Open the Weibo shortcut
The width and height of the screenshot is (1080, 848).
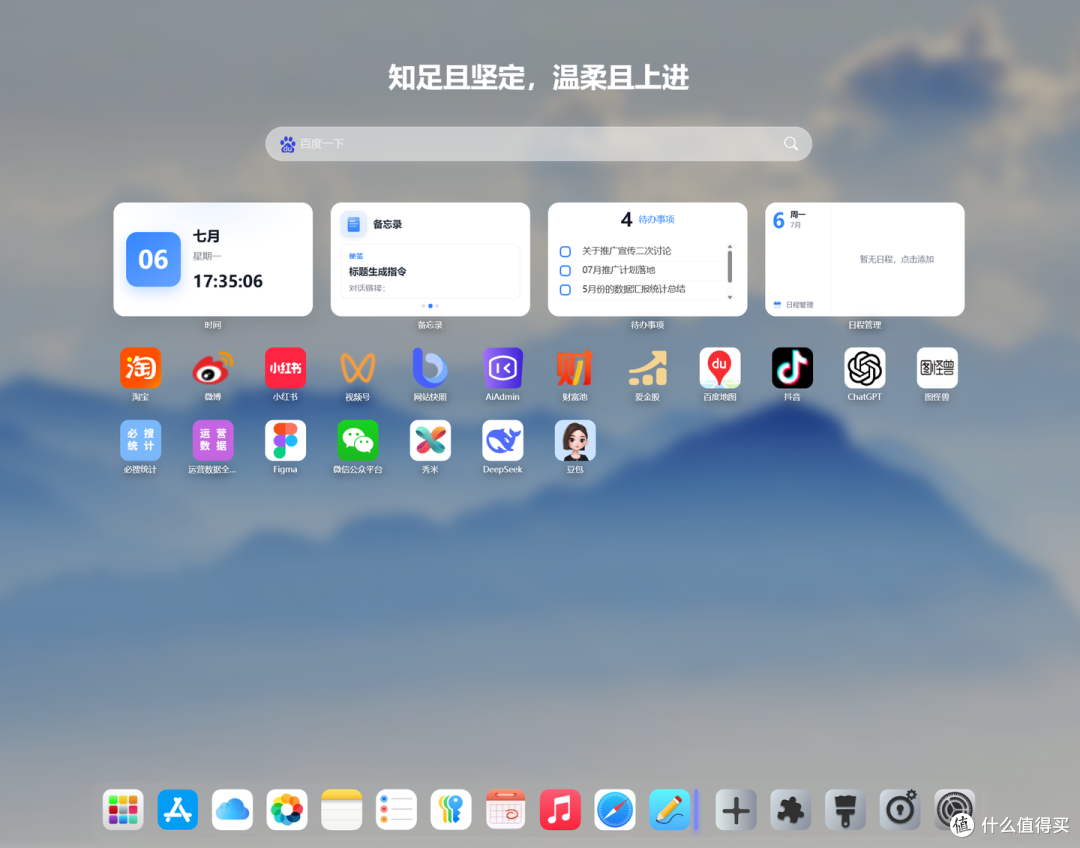pos(213,368)
